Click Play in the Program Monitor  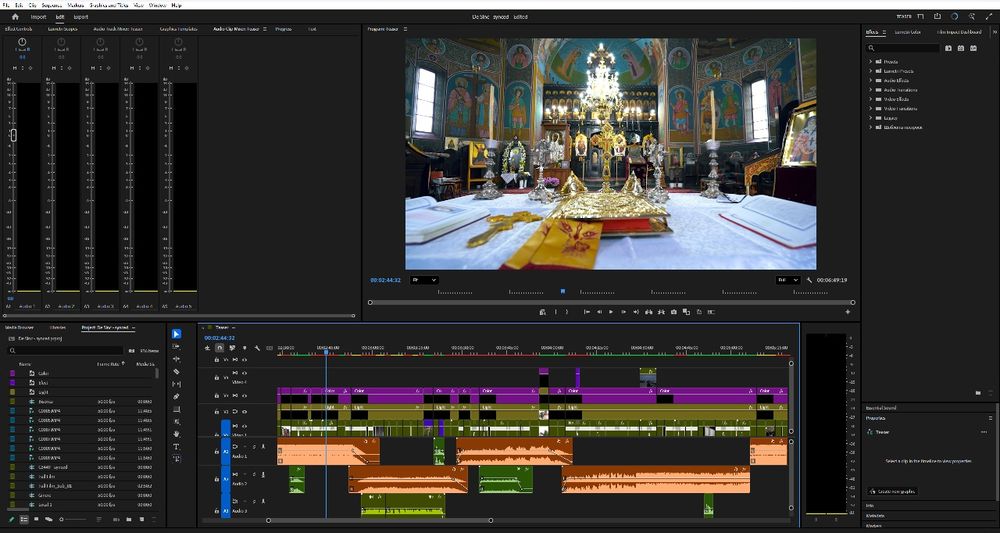click(611, 312)
